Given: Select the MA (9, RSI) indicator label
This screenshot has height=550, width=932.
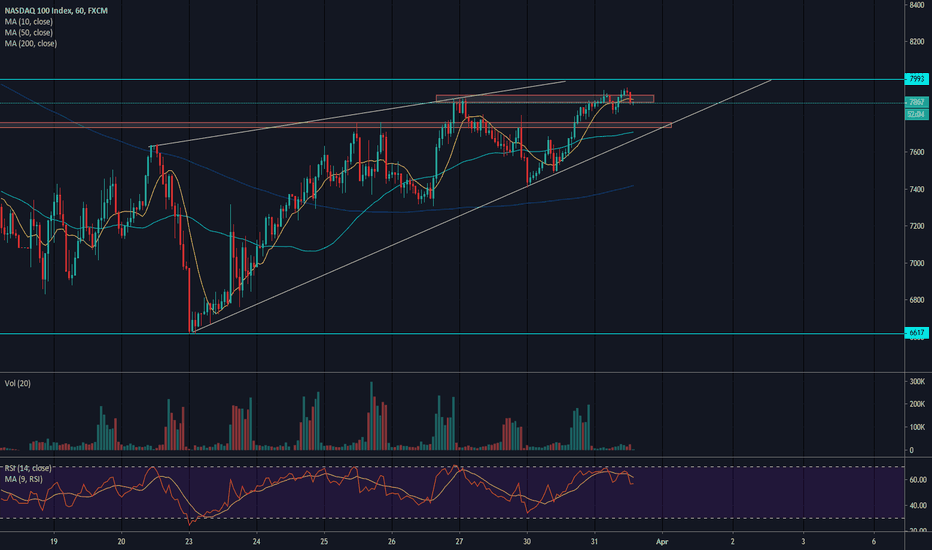Looking at the screenshot, I should click(x=24, y=479).
